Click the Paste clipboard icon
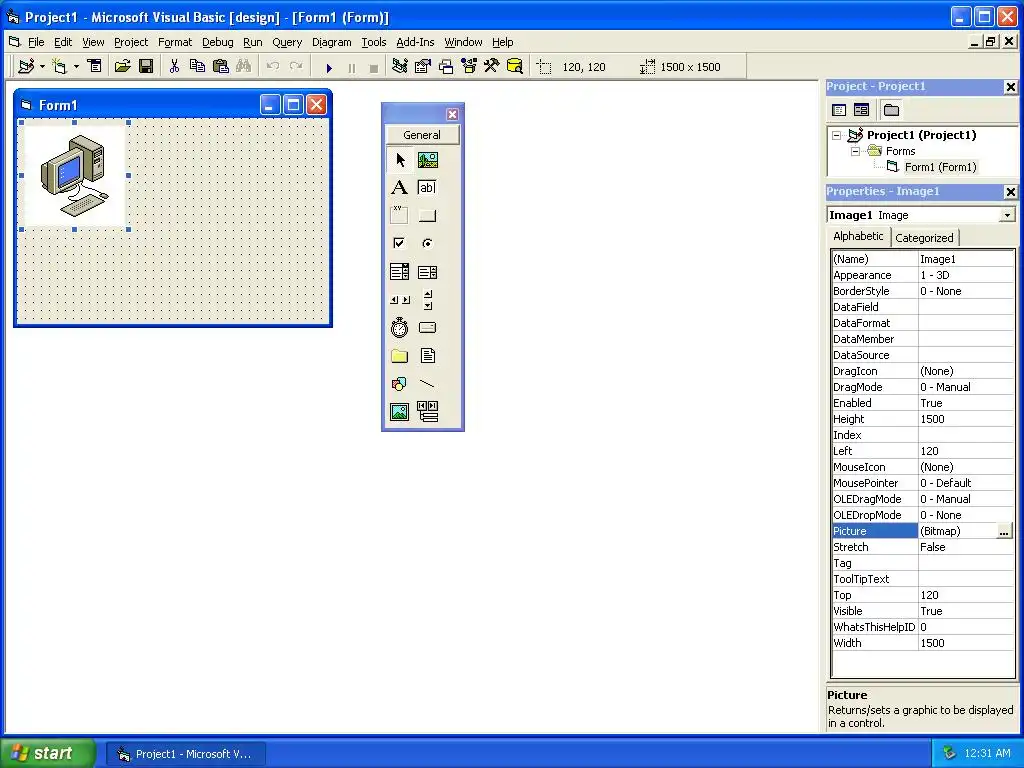The width and height of the screenshot is (1024, 768). pos(221,66)
